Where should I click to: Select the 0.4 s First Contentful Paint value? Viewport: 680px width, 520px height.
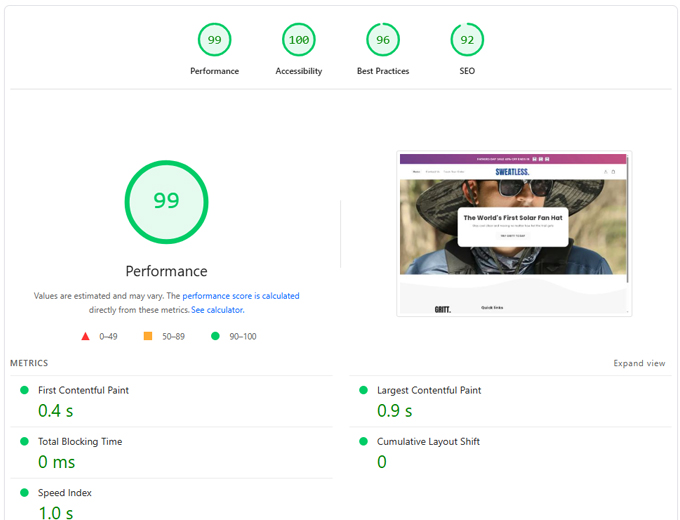(56, 411)
